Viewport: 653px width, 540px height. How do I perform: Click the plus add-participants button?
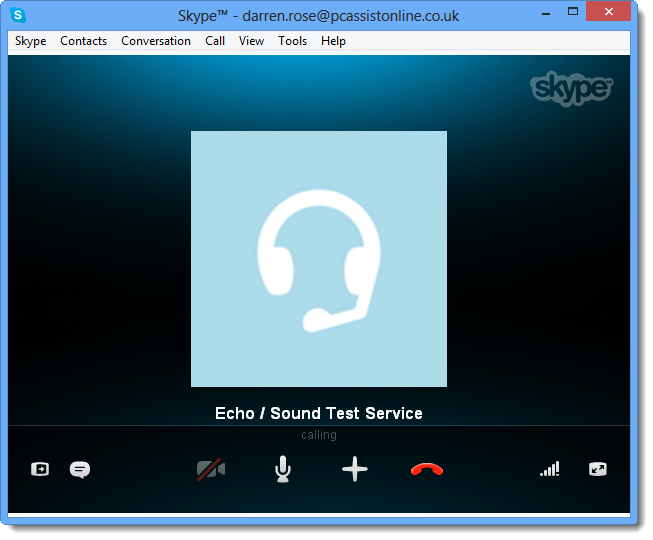click(355, 469)
